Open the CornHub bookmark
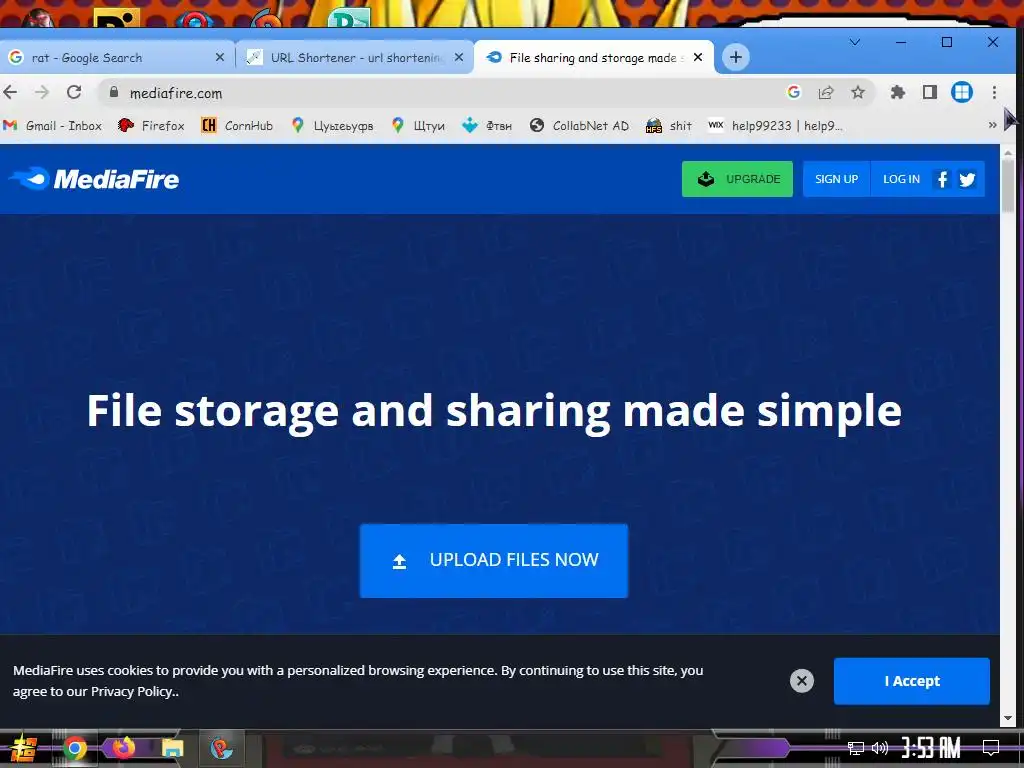Screen dimensions: 1024x768 pos(237,125)
